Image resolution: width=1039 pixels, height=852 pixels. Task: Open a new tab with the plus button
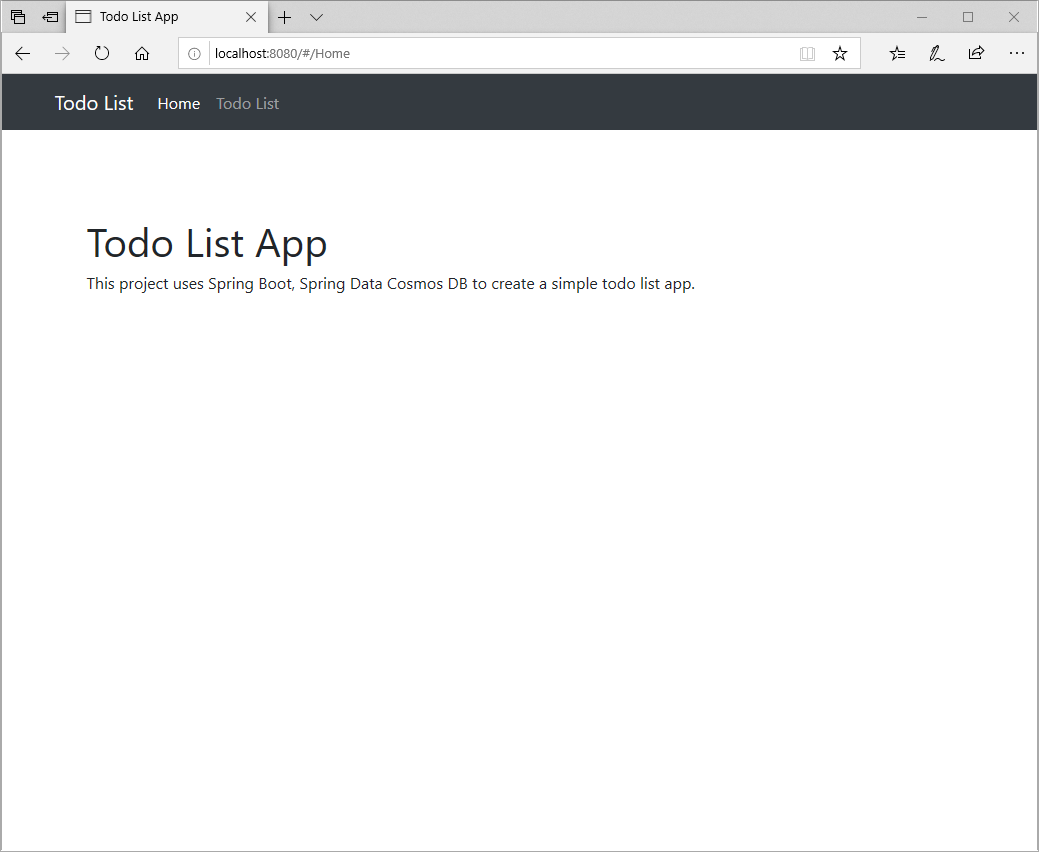[284, 17]
